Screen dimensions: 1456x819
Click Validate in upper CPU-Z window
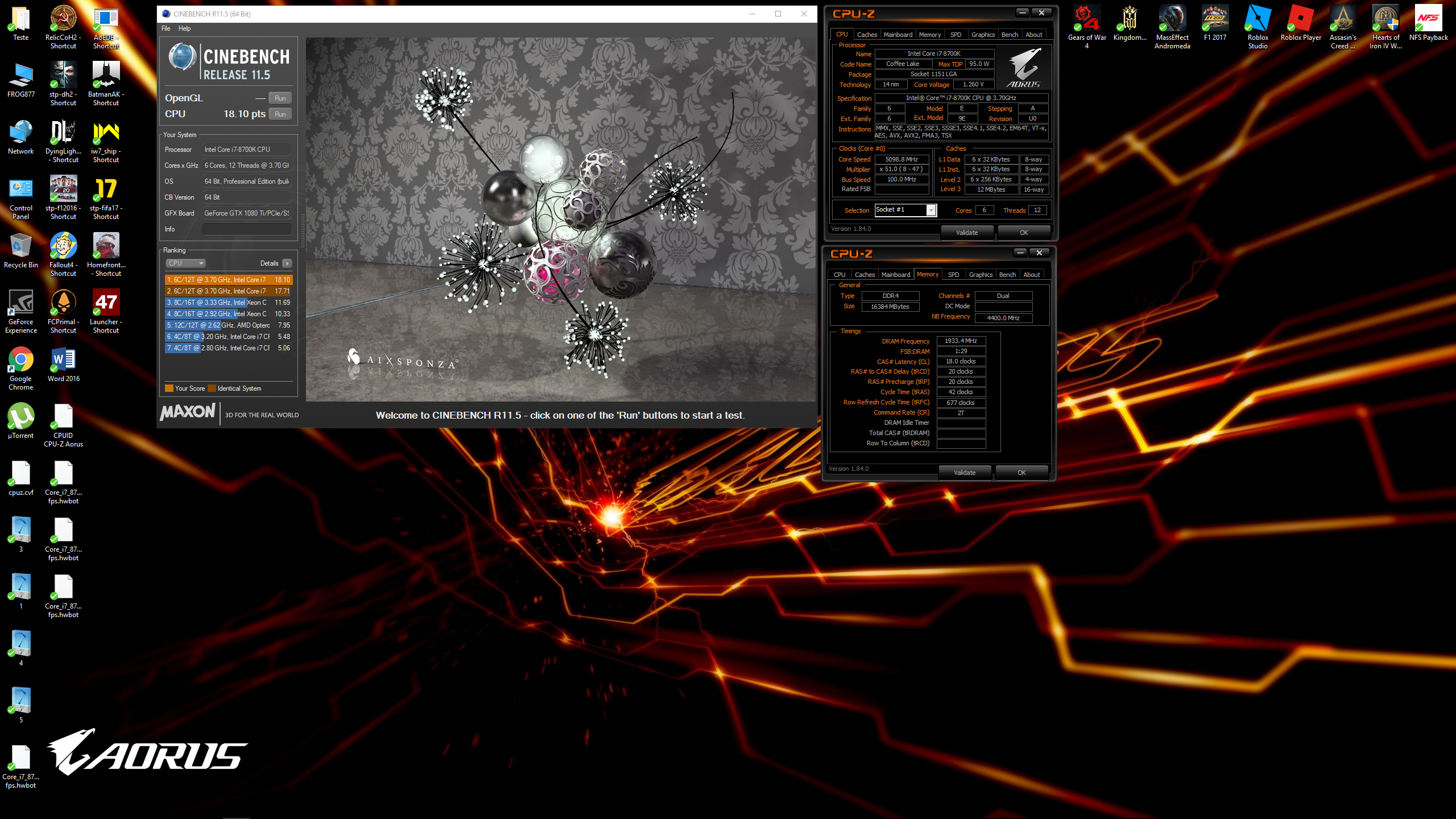pos(967,233)
